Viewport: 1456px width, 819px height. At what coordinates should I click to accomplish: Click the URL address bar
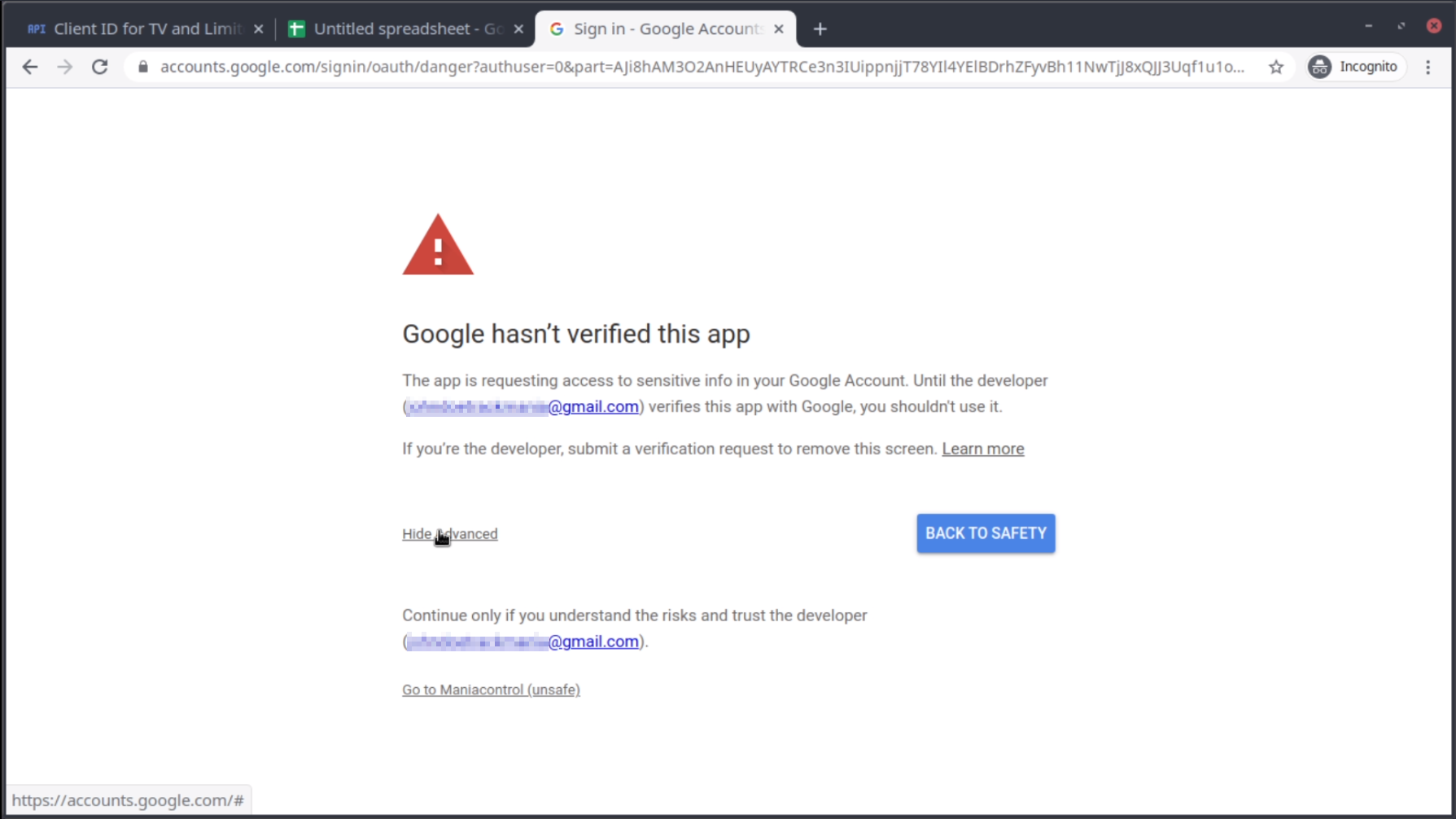[x=700, y=67]
